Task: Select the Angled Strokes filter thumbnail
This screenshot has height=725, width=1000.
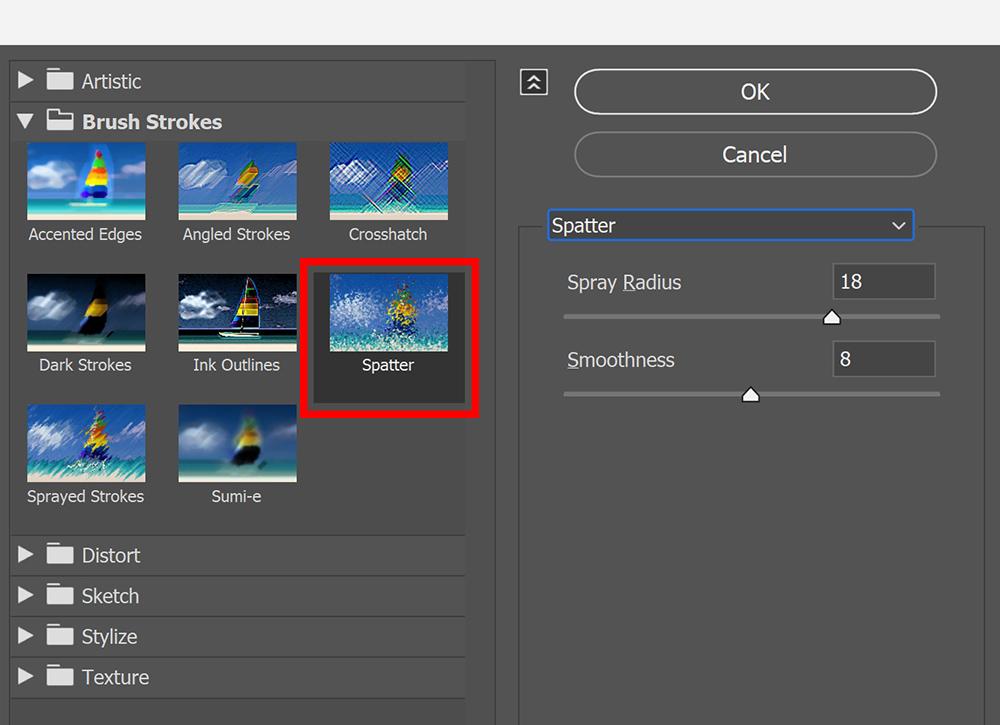Action: (237, 181)
